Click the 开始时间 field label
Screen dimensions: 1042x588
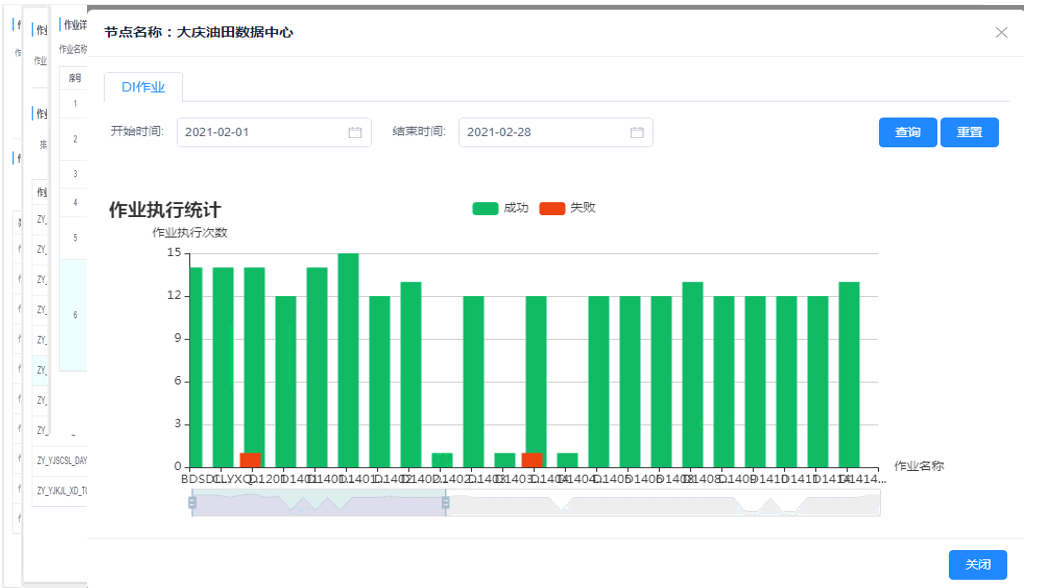[x=137, y=132]
